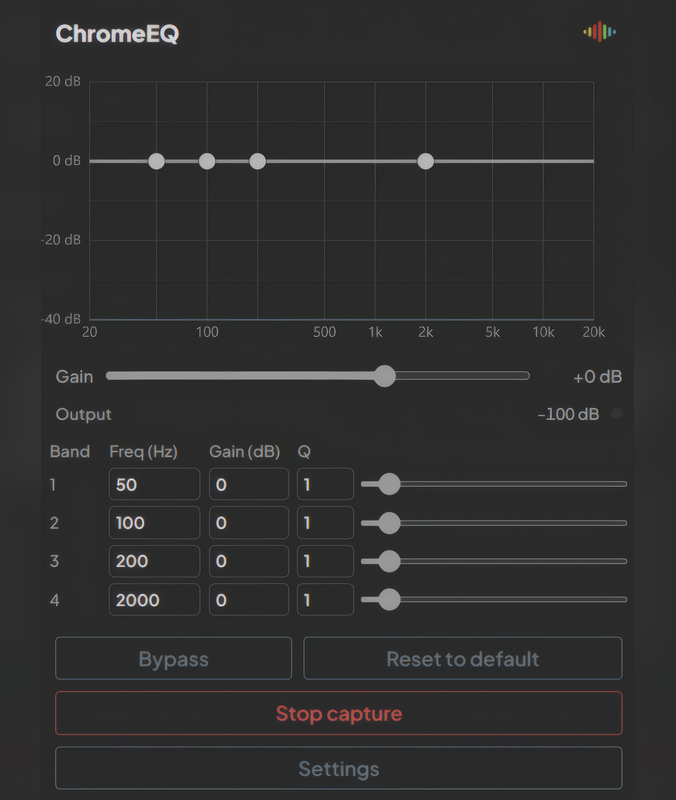
Task: Click the Band 2 Q slider handle
Action: tap(389, 523)
